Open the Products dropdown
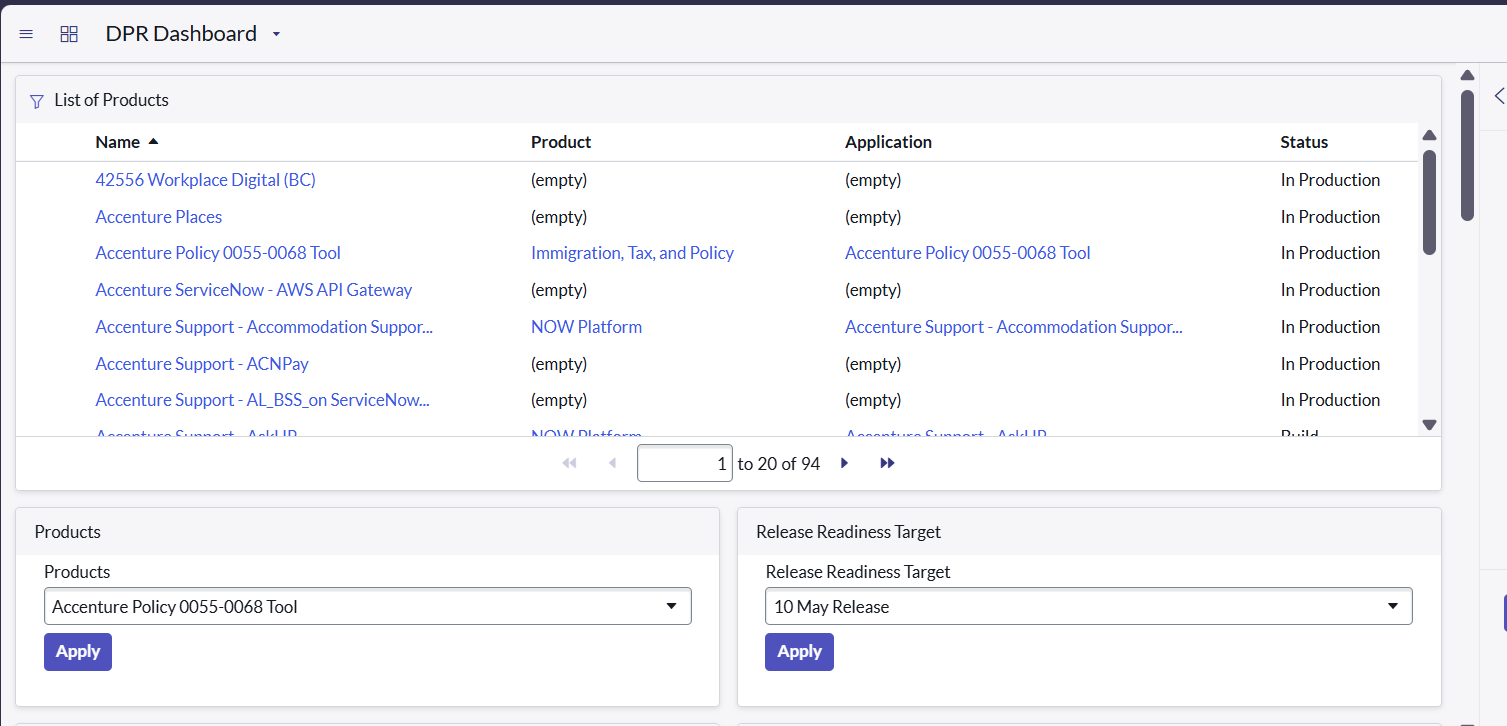This screenshot has height=726, width=1507. click(368, 606)
